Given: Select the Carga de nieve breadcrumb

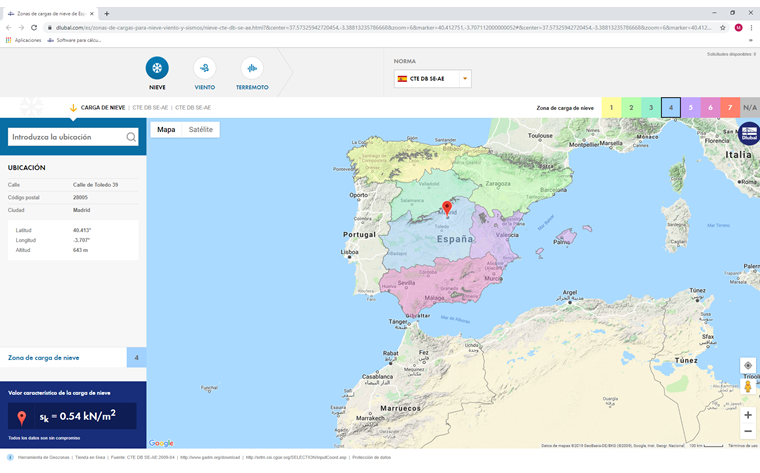Looking at the screenshot, I should point(103,108).
